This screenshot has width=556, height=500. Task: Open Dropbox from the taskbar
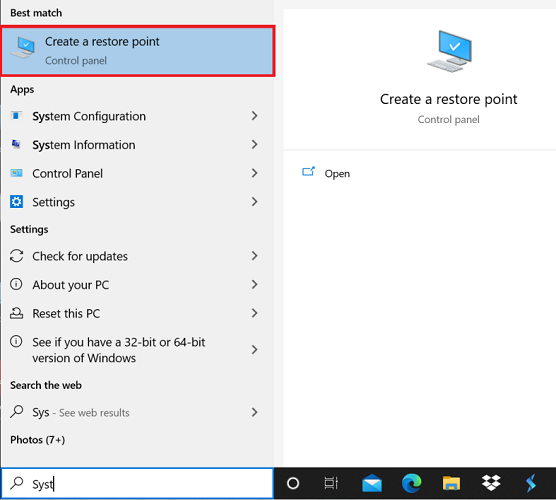click(491, 483)
